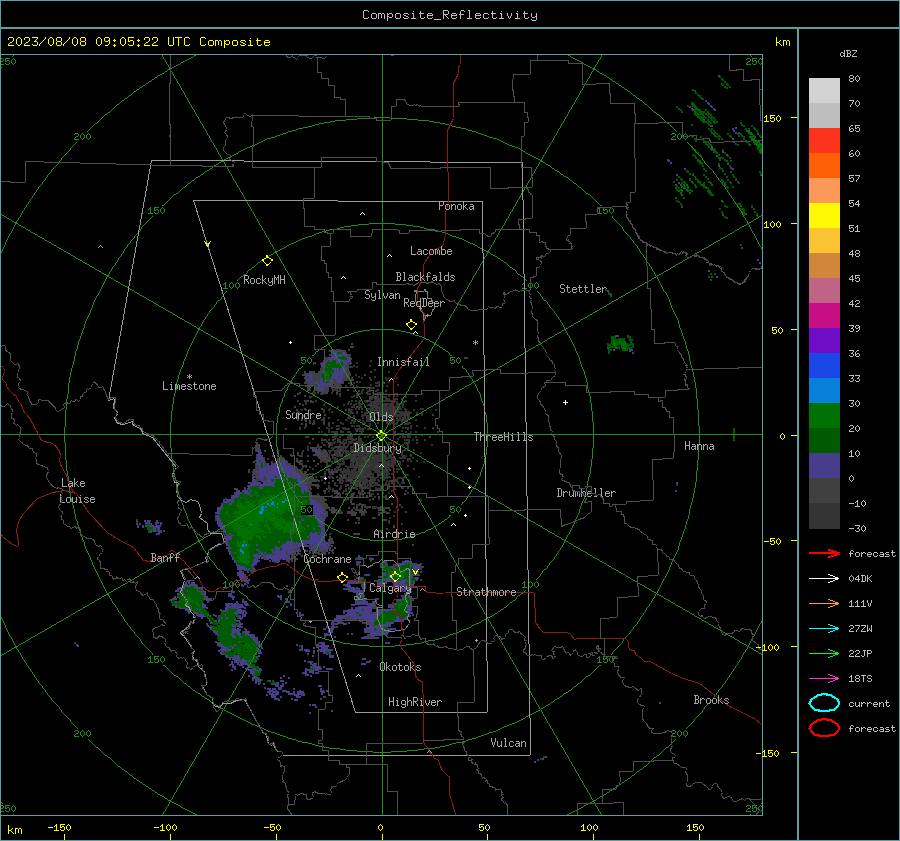Click the ThreeHills label
Image resolution: width=900 pixels, height=841 pixels.
tap(503, 437)
